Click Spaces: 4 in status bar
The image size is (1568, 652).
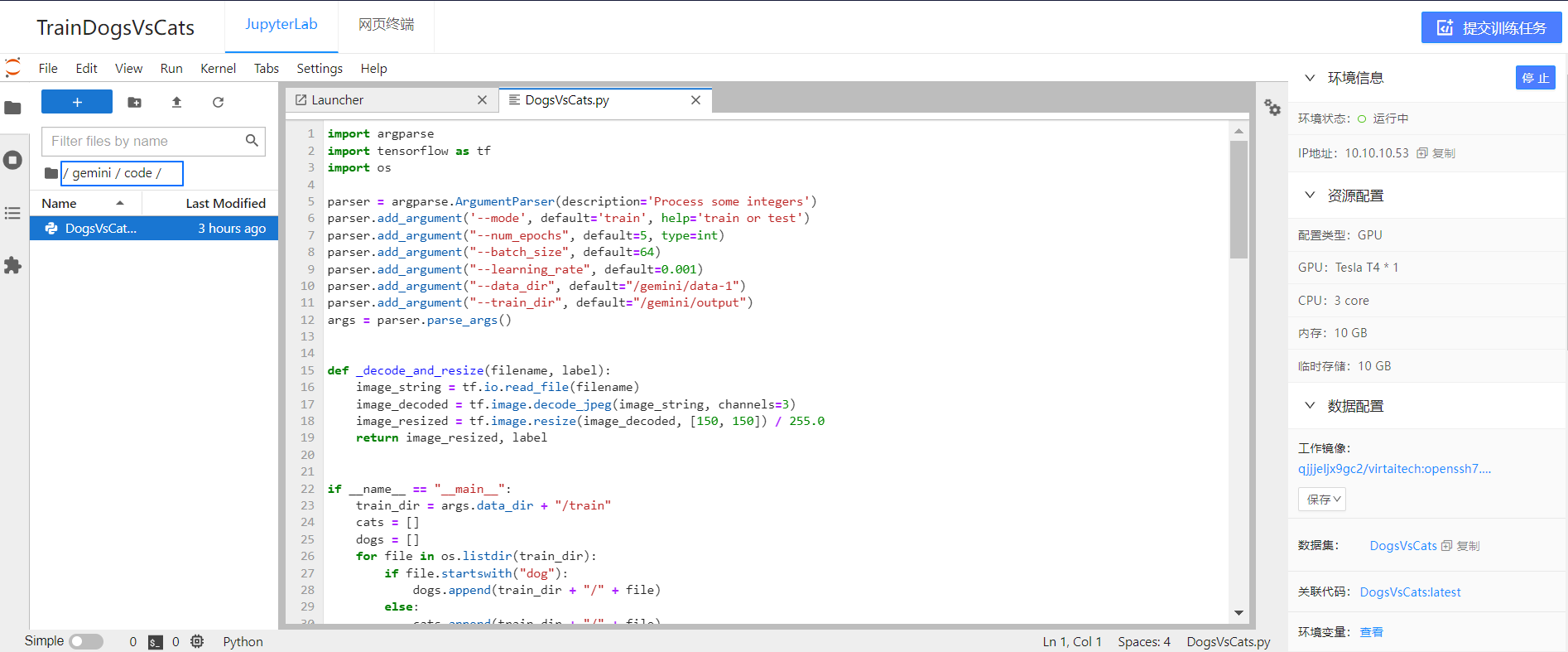[1144, 642]
